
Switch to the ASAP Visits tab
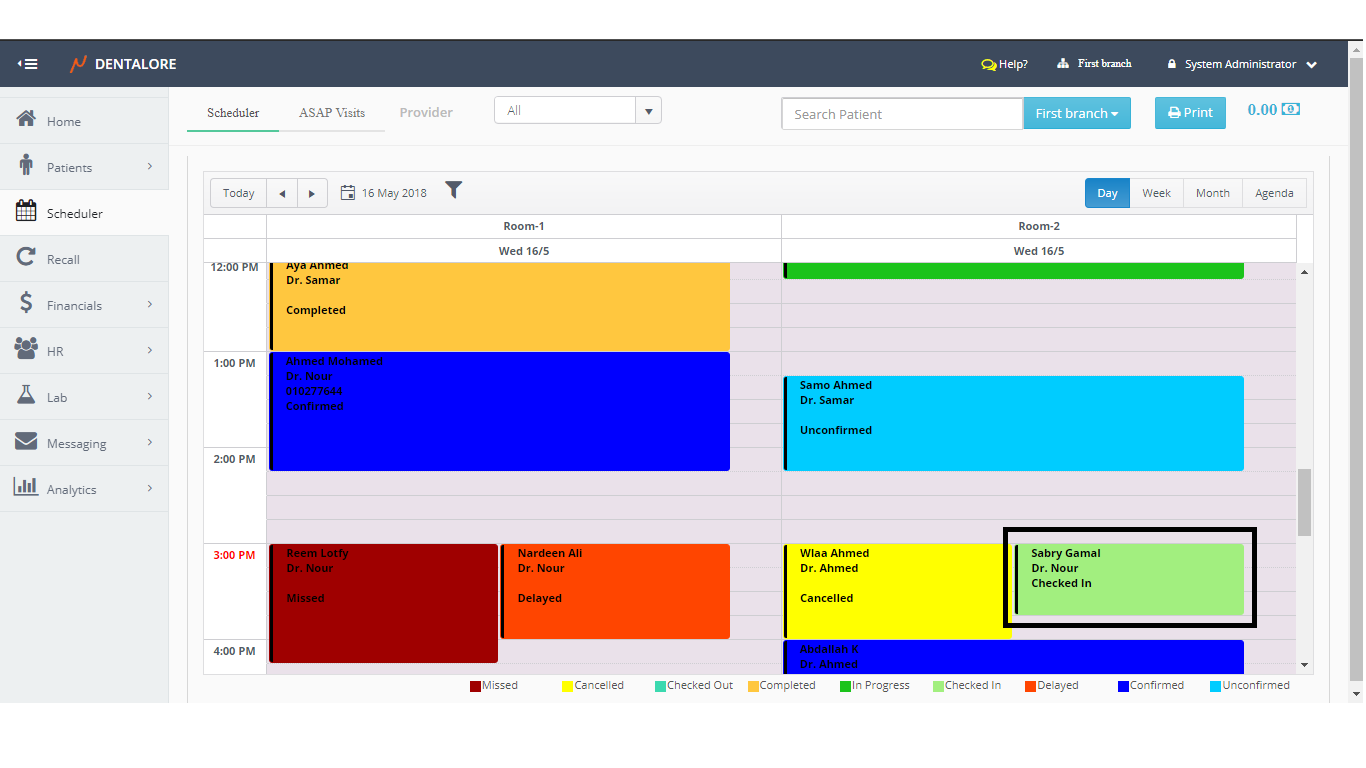tap(332, 113)
